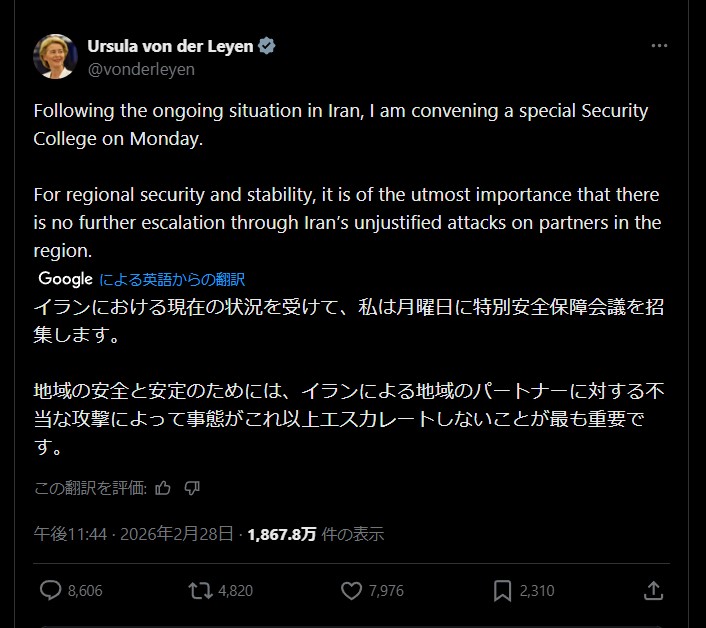Click the 2,310 bookmark count
This screenshot has height=628, width=706.
[x=537, y=591]
